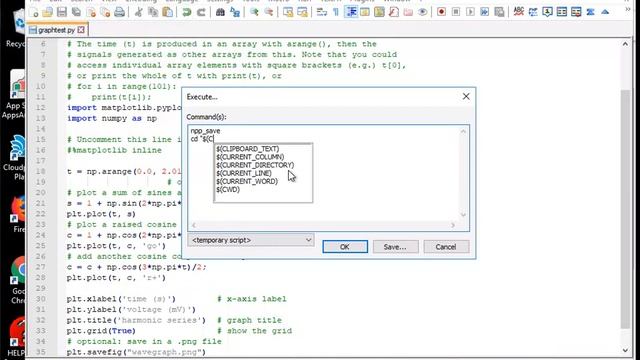Click the blue up-triangle toolbar icon
The height and width of the screenshot is (360, 640).
coord(605,12)
